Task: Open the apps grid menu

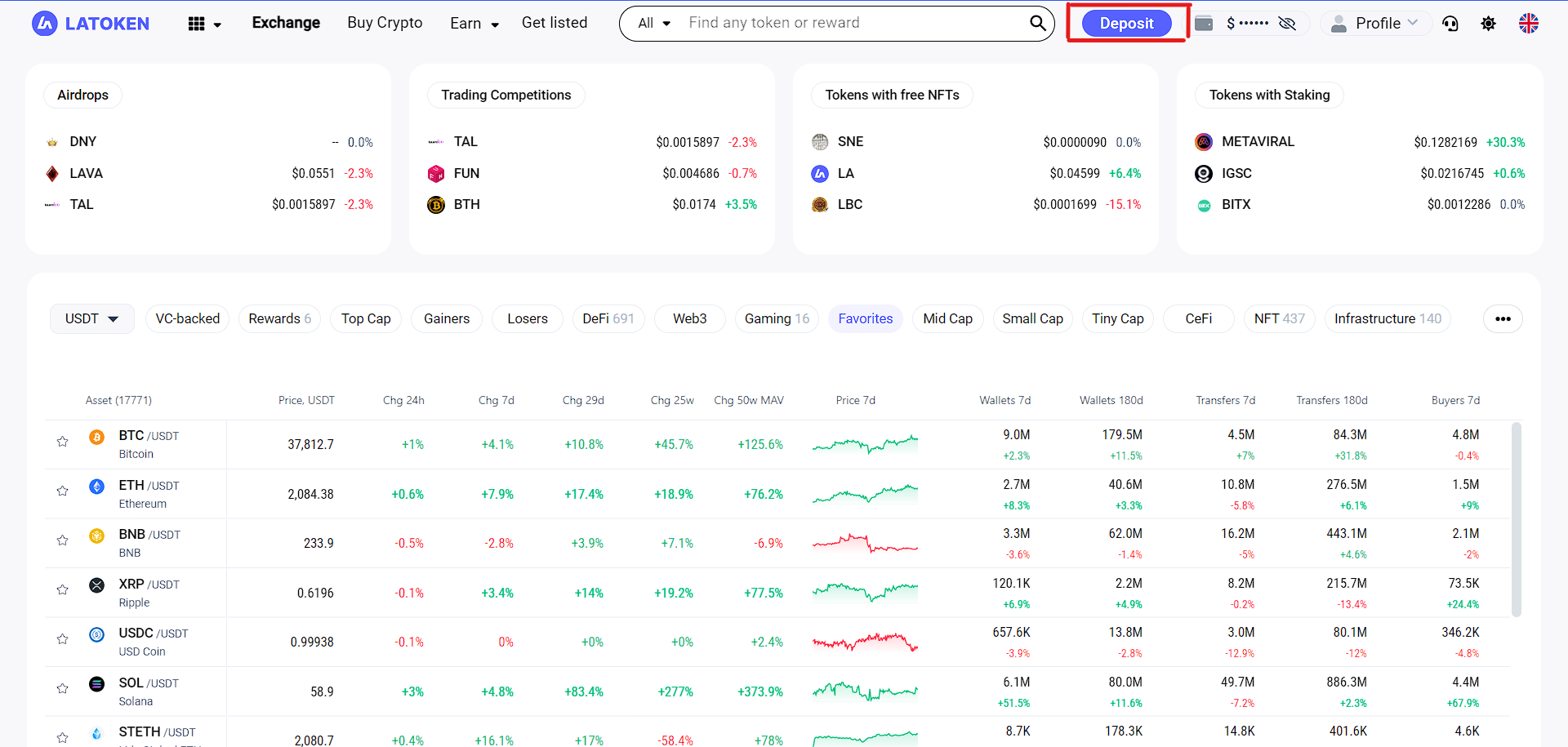Action: point(204,24)
